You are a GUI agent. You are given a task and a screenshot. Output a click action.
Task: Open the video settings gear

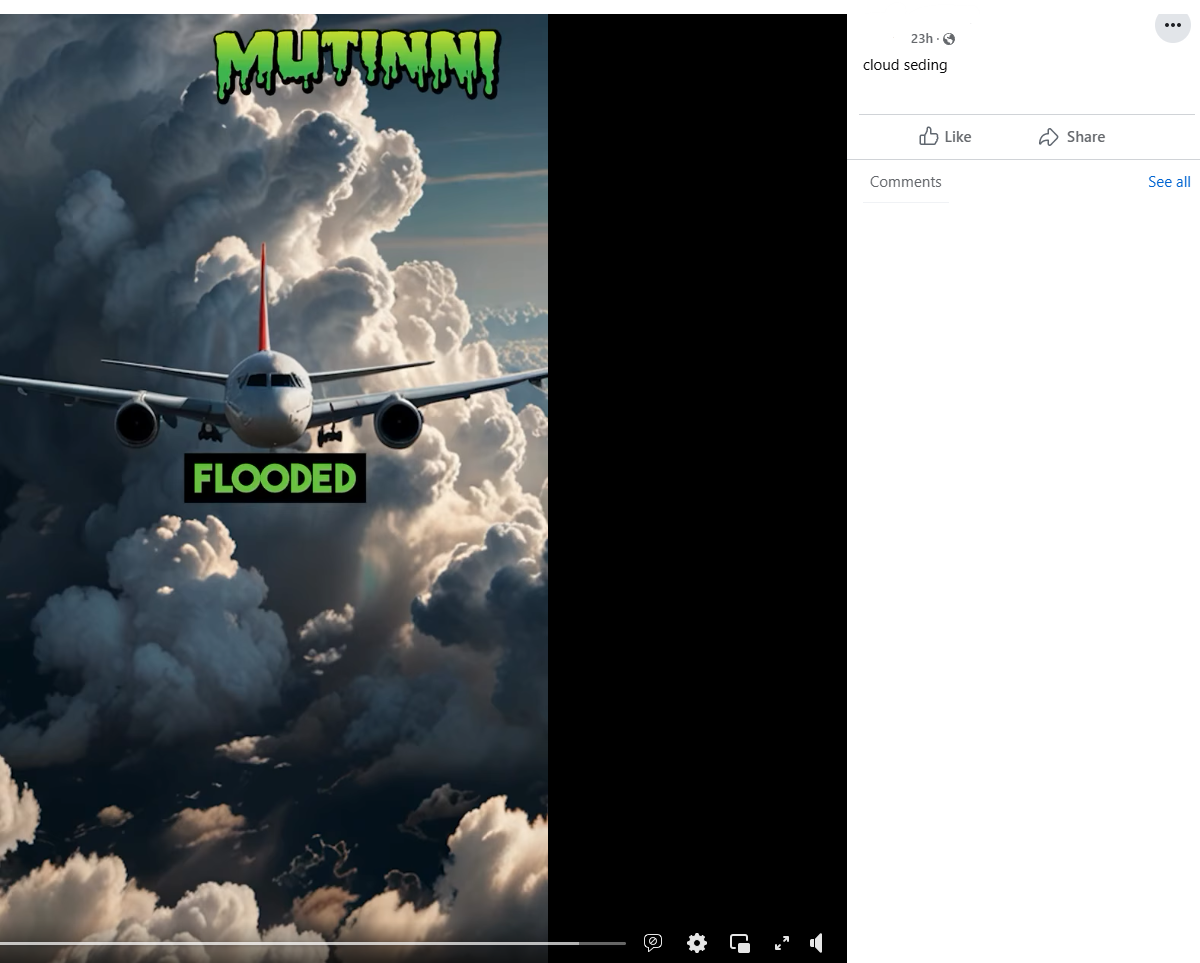697,942
